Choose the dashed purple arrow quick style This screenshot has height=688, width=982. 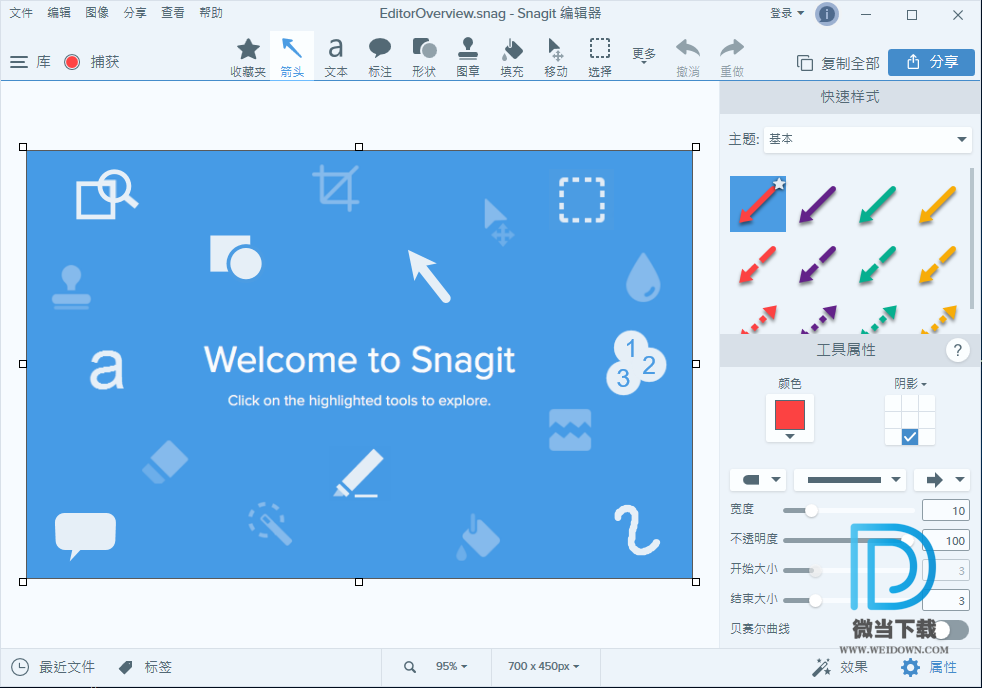pos(818,264)
